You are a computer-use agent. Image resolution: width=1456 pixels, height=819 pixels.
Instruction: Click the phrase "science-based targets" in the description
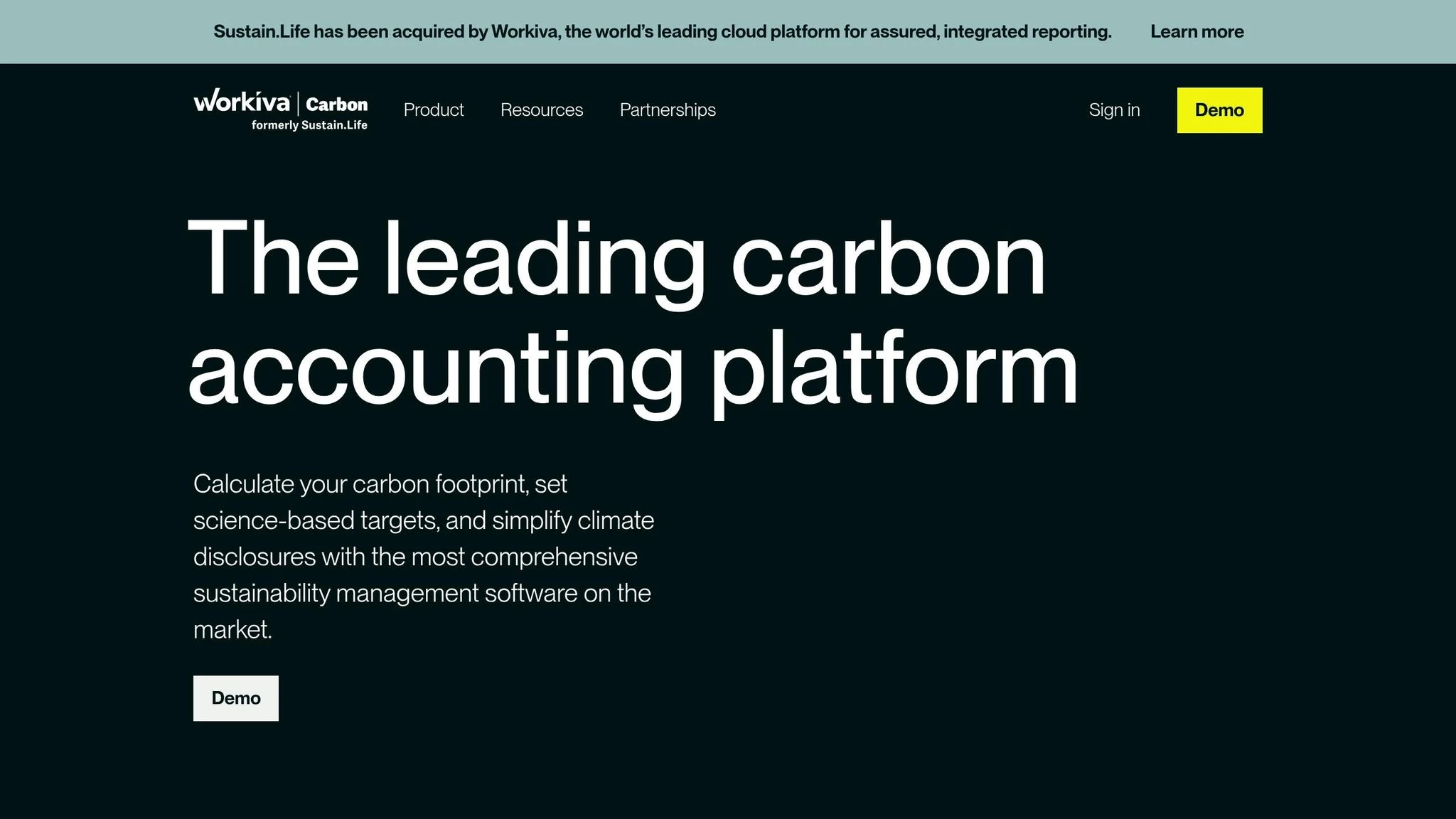click(x=316, y=520)
